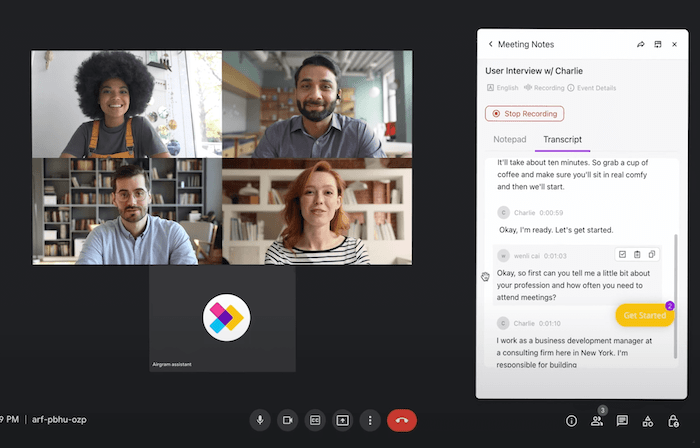The width and height of the screenshot is (700, 448).
Task: Click the English language option
Action: point(502,88)
